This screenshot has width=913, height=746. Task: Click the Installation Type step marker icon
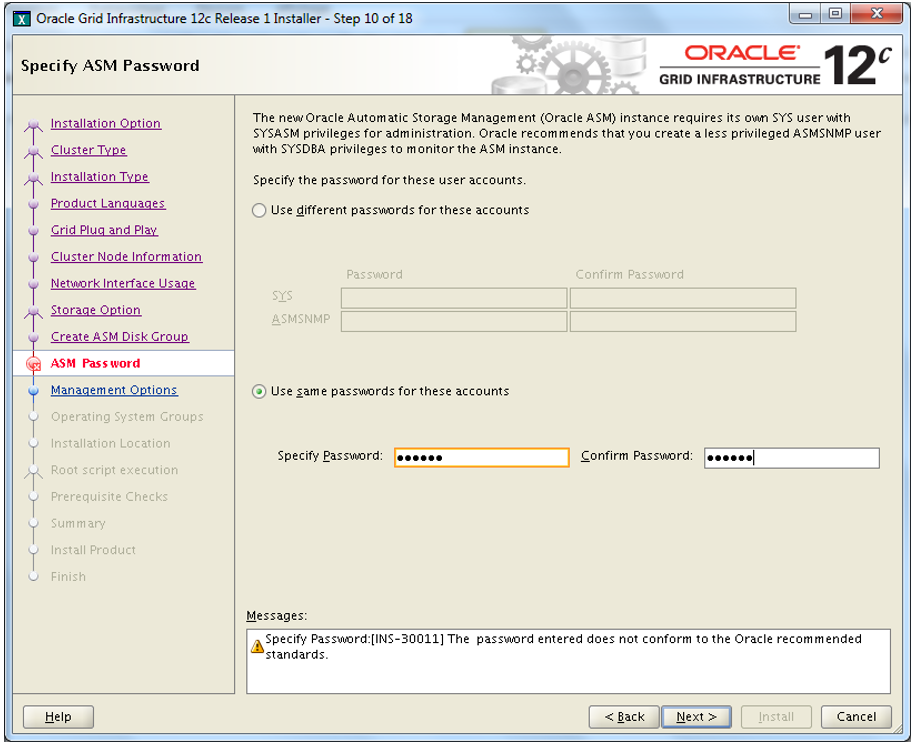(x=34, y=179)
